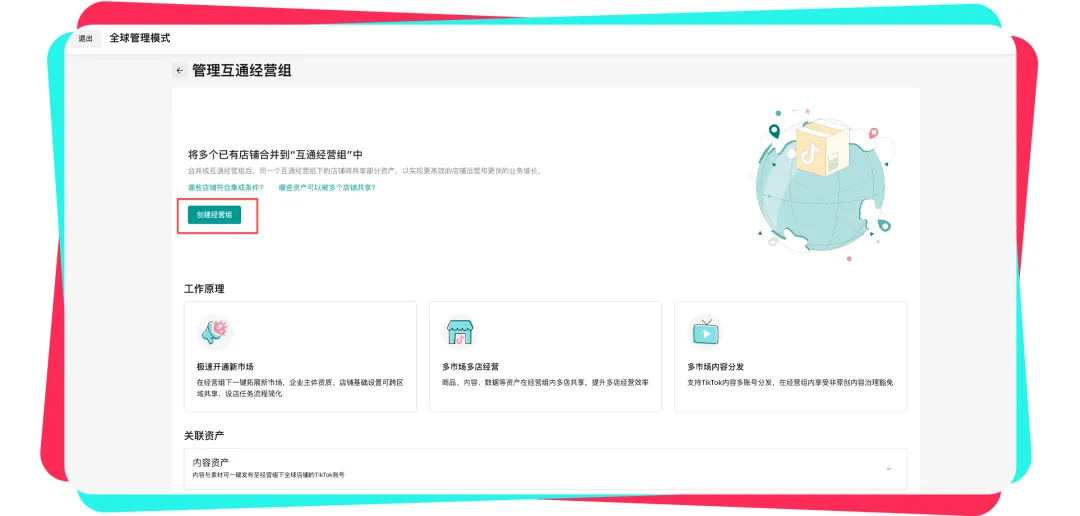The height and width of the screenshot is (516, 1080).
Task: Select the 多市场内容分发 card title
Action: (715, 367)
